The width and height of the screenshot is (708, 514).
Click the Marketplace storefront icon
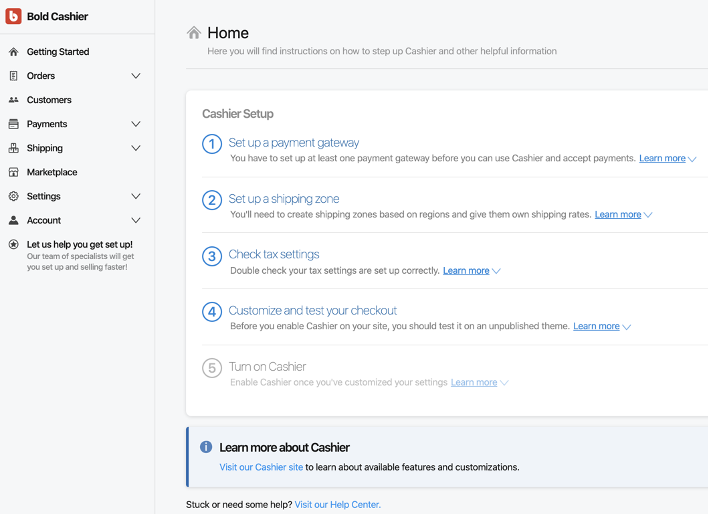(14, 172)
